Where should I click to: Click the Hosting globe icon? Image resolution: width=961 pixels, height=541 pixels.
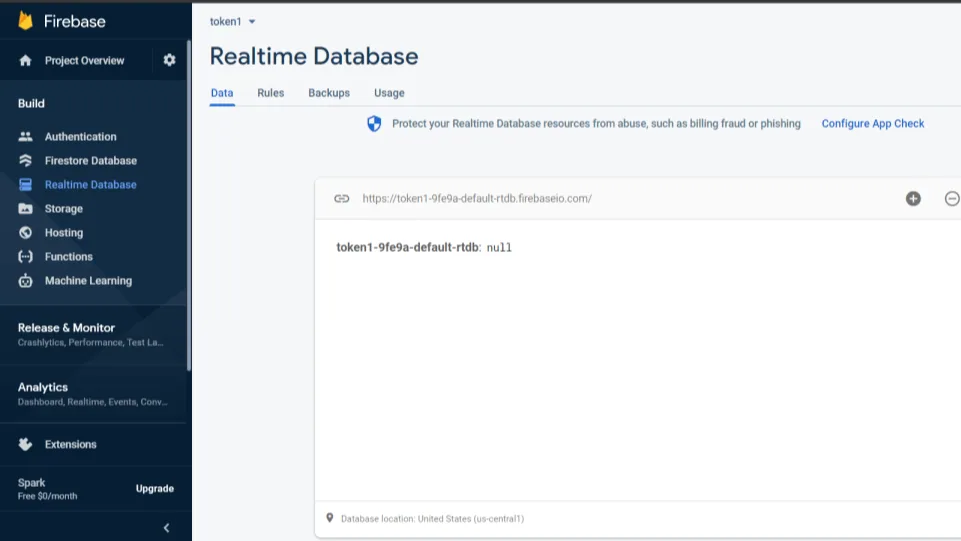25,232
